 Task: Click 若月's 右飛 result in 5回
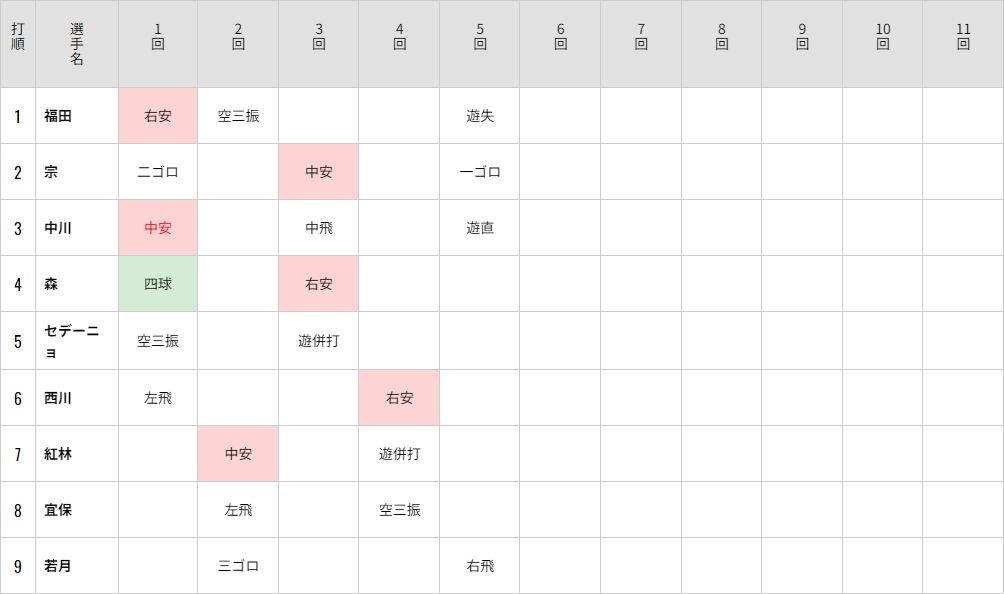[480, 566]
